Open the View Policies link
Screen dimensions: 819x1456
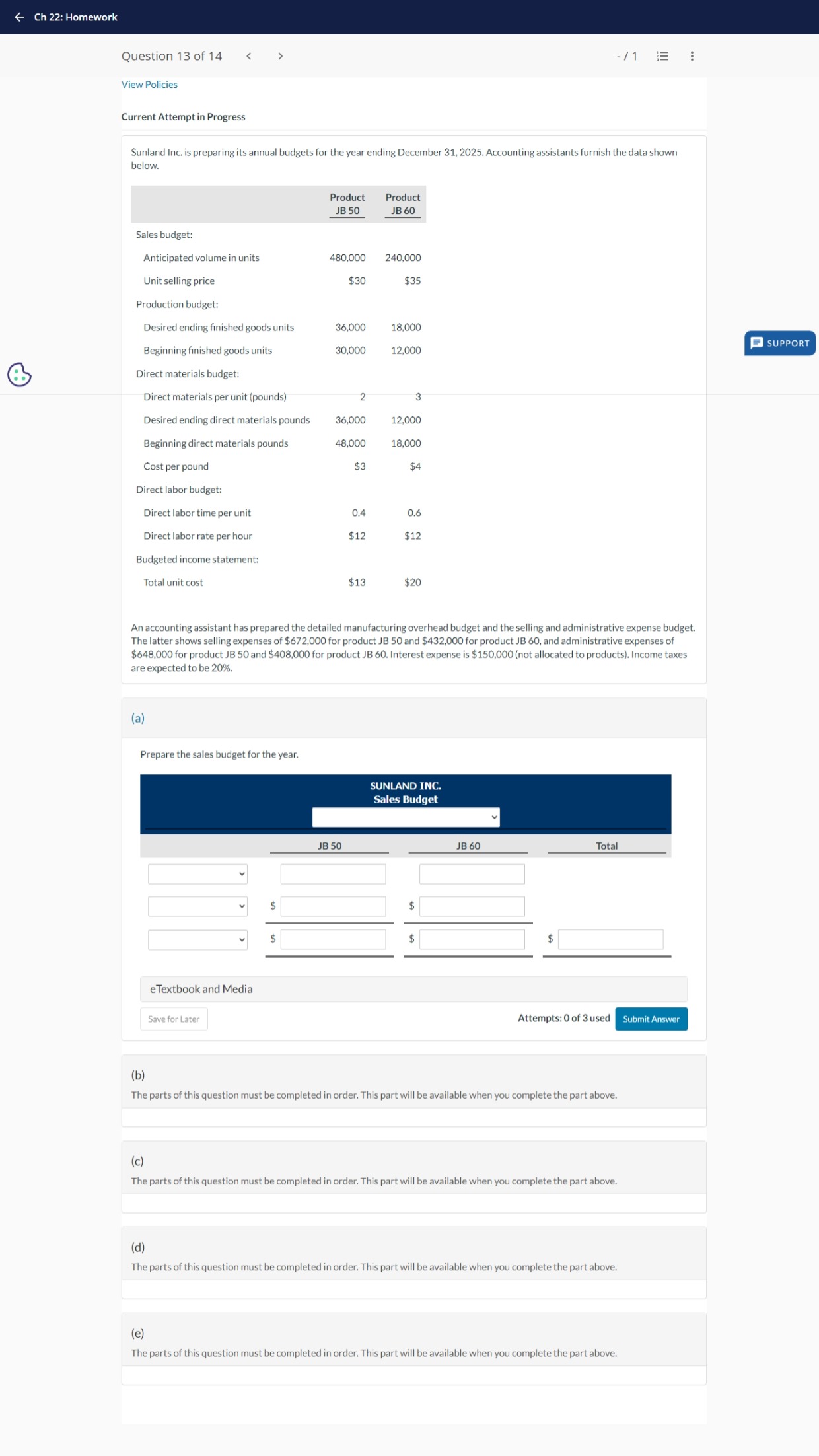(x=149, y=85)
